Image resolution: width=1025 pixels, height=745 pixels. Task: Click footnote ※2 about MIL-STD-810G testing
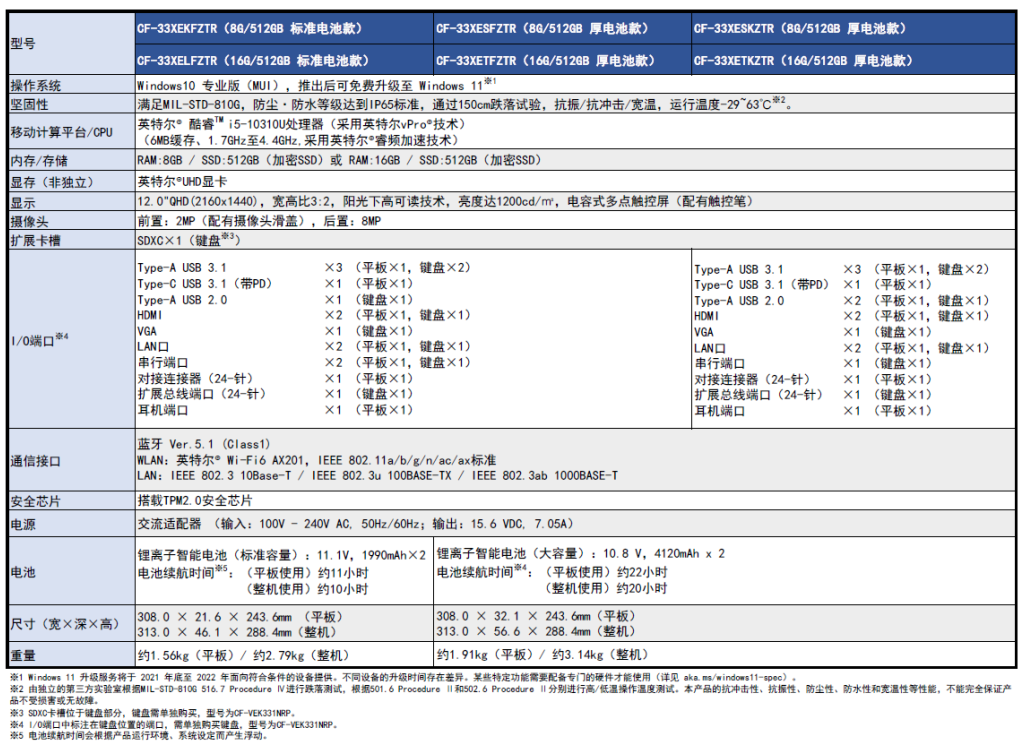[x=511, y=695]
